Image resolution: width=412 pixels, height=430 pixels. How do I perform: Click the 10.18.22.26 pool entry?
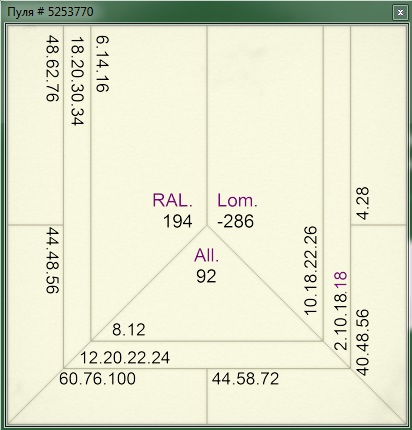pyautogui.click(x=310, y=270)
